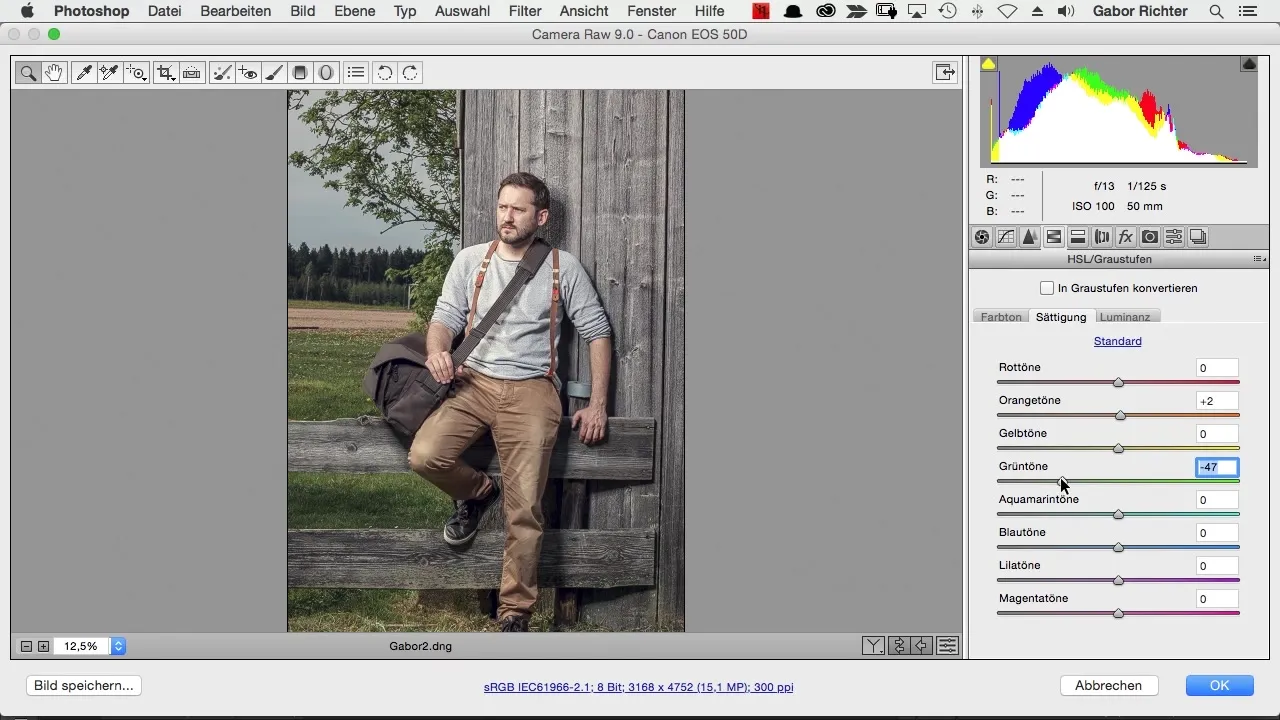
Task: Open the Basic (aperture) panel
Action: pyautogui.click(x=982, y=237)
